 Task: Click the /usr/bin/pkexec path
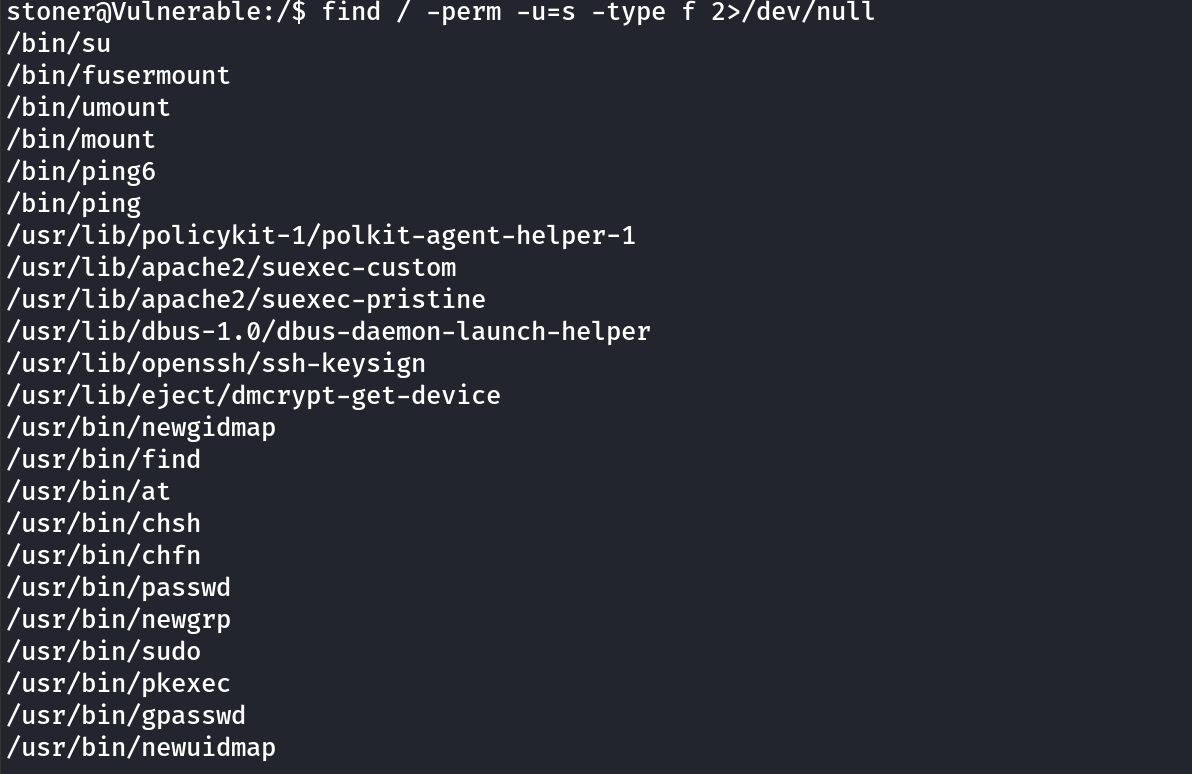(x=118, y=684)
